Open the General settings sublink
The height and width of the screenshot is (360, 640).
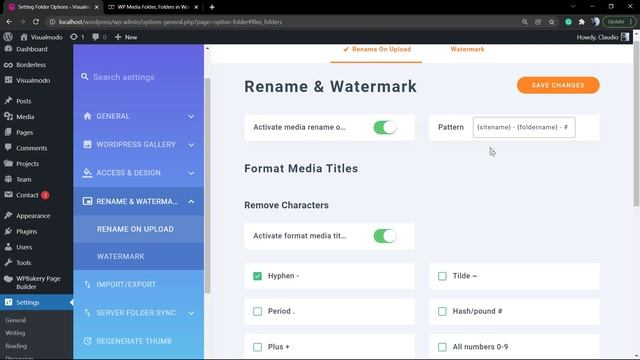(x=16, y=320)
